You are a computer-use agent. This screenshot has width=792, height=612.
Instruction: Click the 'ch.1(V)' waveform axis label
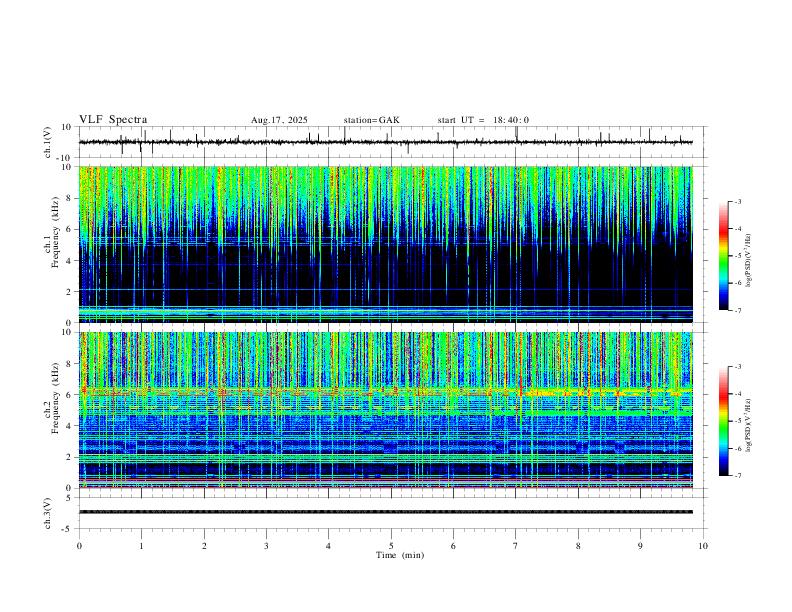(x=48, y=142)
